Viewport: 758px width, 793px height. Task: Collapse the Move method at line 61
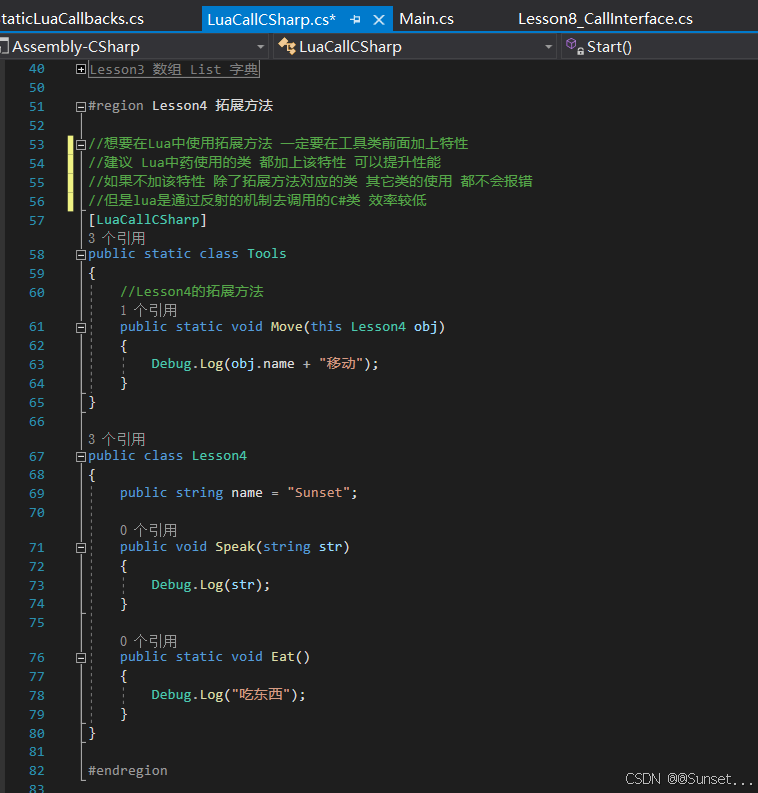tap(80, 328)
